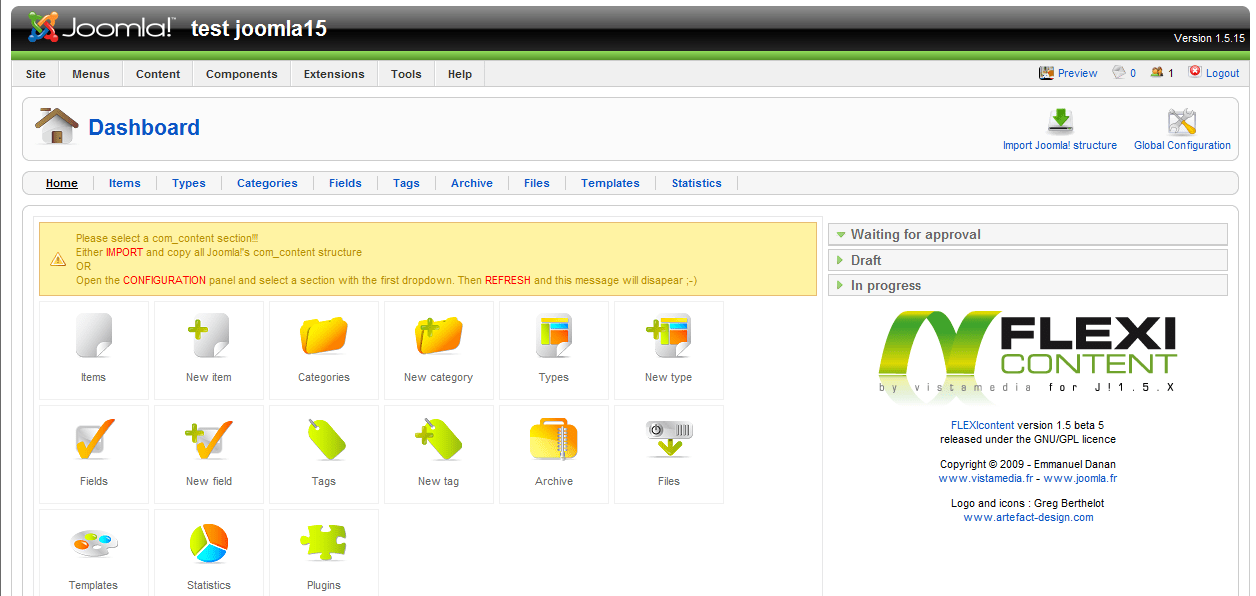The height and width of the screenshot is (596, 1256).
Task: Visit the www.vistamedia.fr link
Action: click(984, 478)
